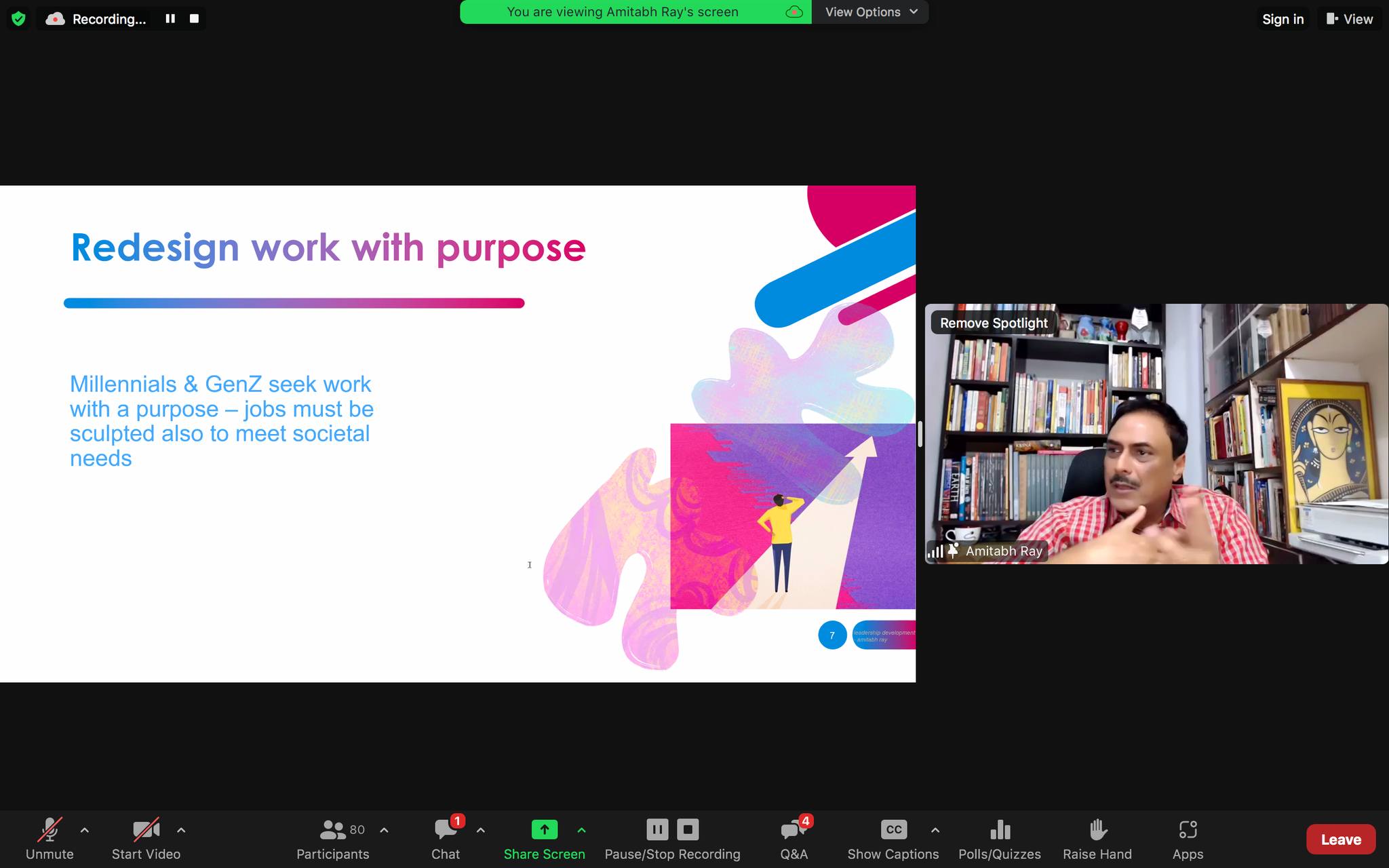Open the Chat panel
The height and width of the screenshot is (868, 1389).
[x=446, y=838]
